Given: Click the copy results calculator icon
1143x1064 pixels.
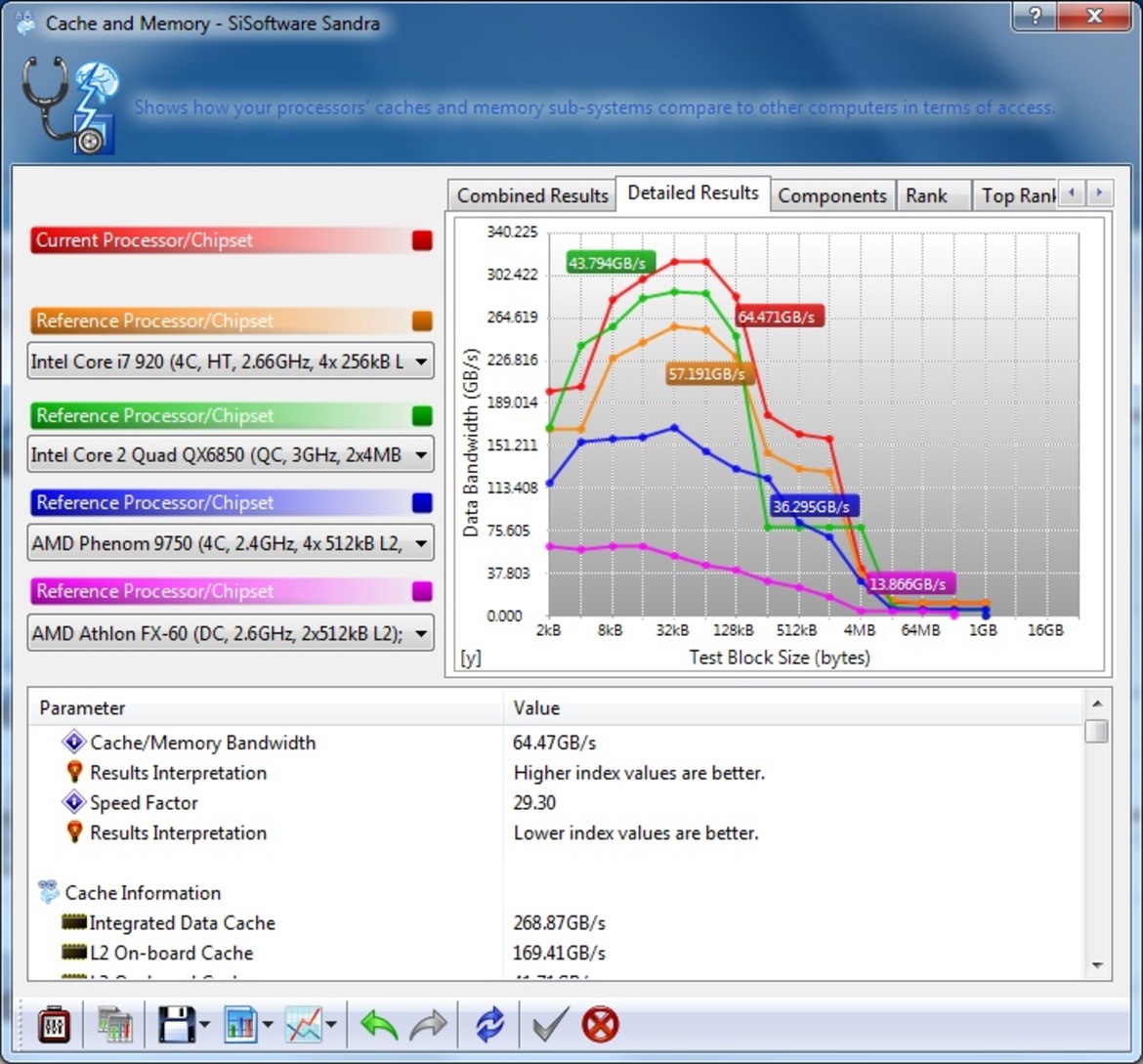Looking at the screenshot, I should (x=115, y=1025).
